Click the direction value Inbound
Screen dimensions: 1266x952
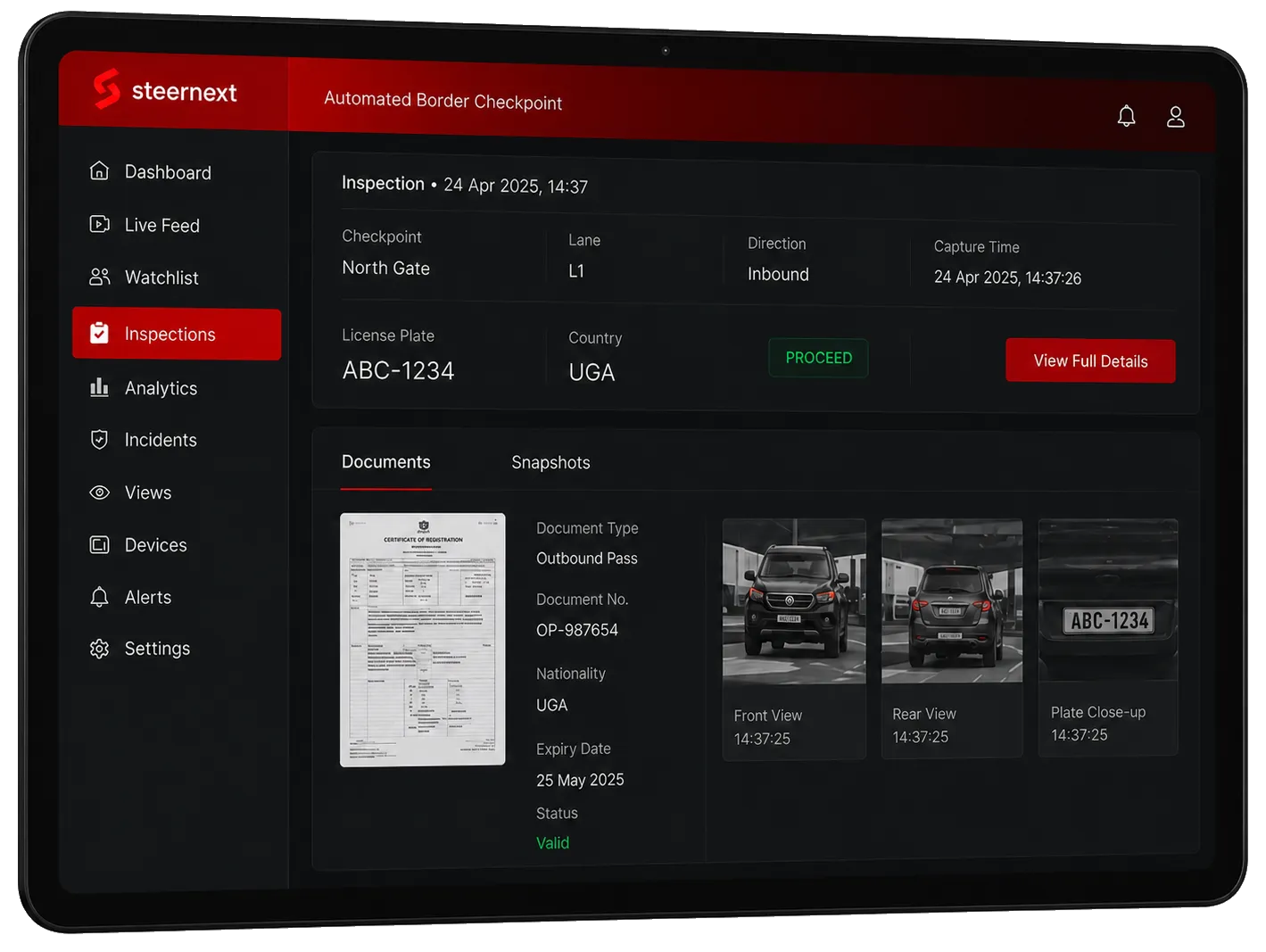tap(778, 274)
